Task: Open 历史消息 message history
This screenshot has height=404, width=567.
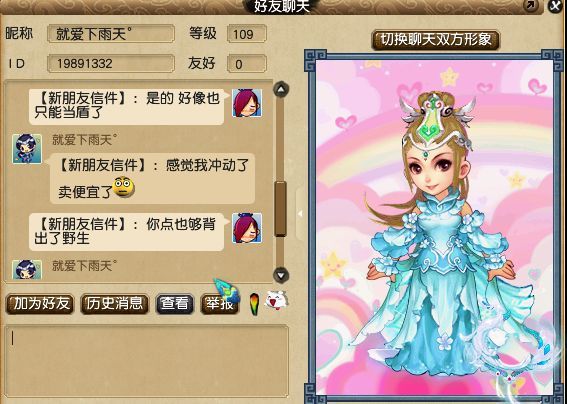Action: pos(115,304)
